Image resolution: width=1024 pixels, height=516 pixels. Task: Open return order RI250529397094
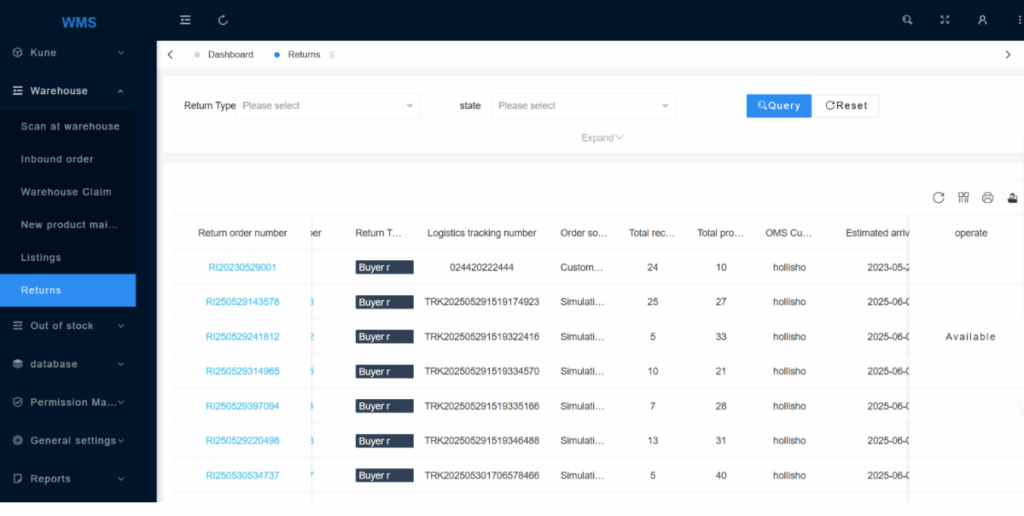(242, 406)
